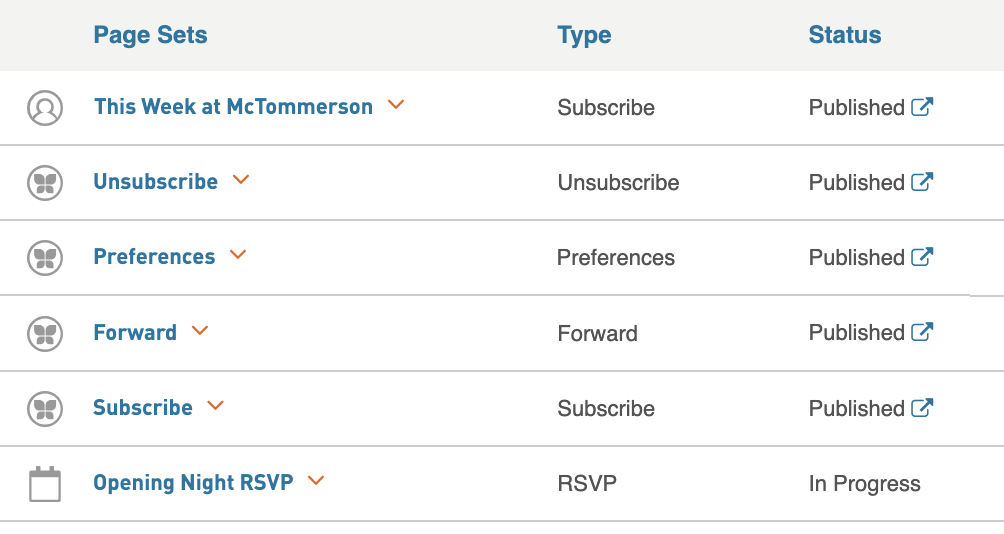Open the Opening Night RSVP link
This screenshot has width=1004, height=534.
tap(193, 483)
